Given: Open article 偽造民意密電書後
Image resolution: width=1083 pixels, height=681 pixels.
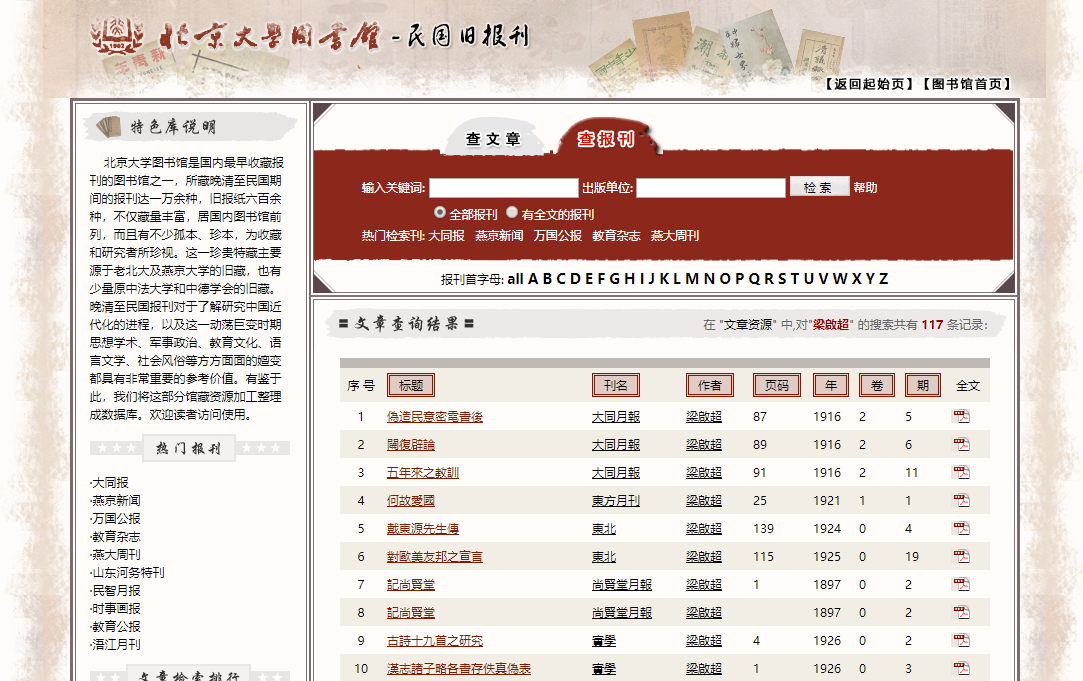Looking at the screenshot, I should click(434, 416).
